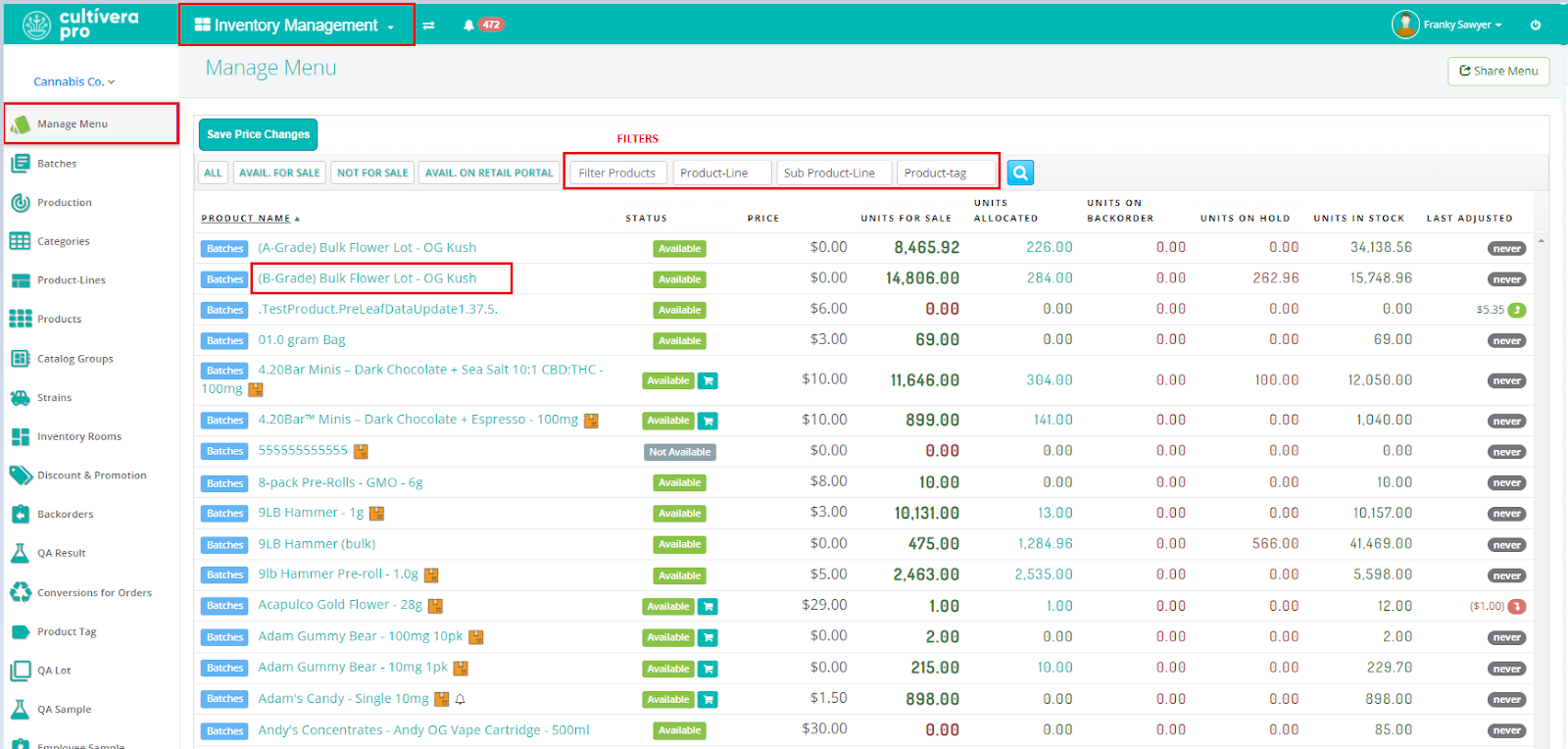Go to Batches in the sidebar
1568x749 pixels.
click(x=57, y=164)
